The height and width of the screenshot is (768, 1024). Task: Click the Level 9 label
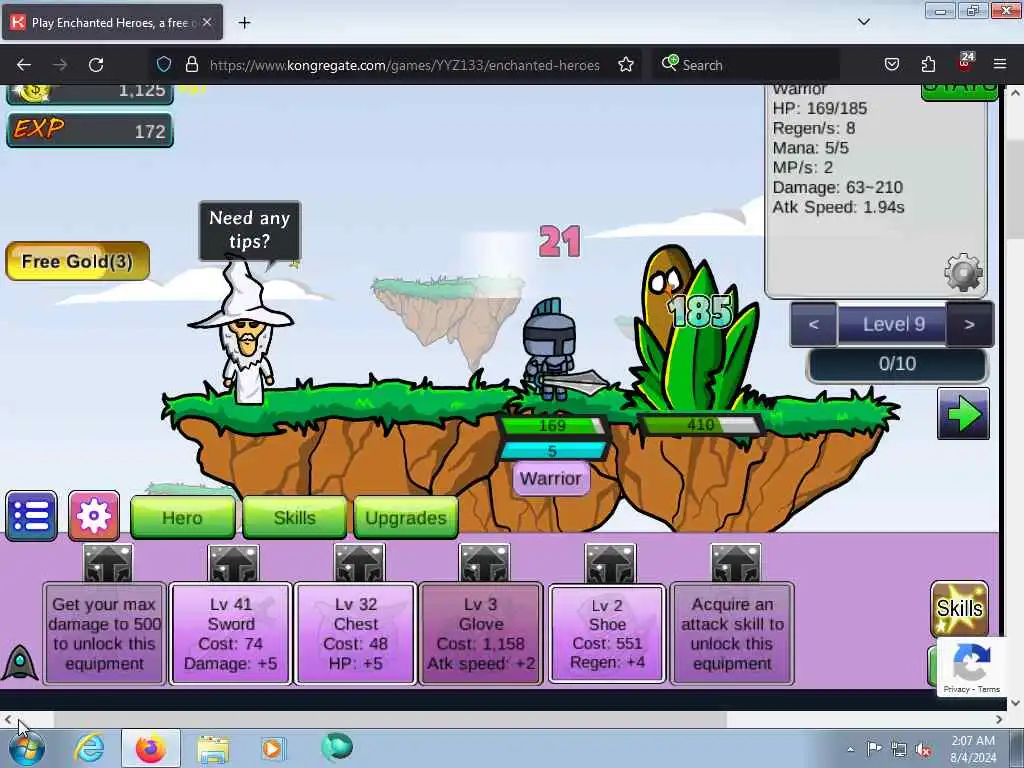(893, 325)
